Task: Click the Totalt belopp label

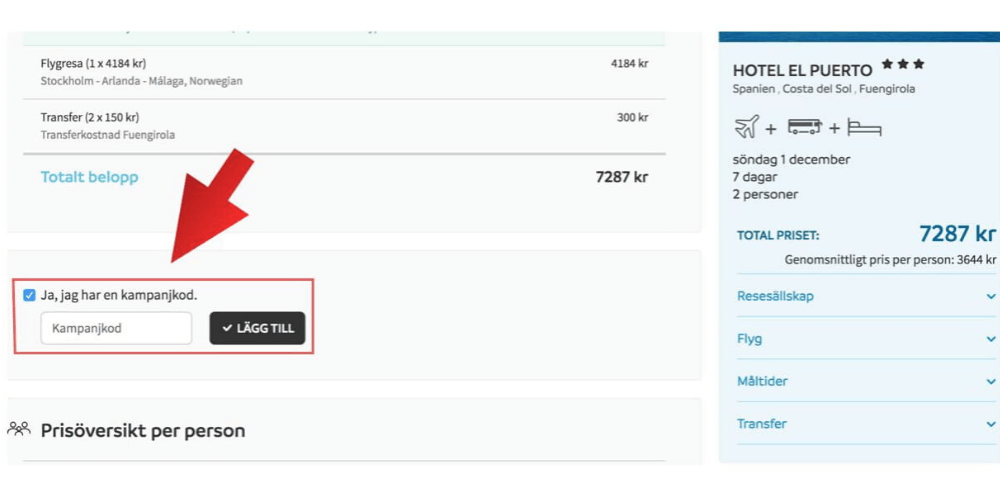Action: [x=89, y=177]
